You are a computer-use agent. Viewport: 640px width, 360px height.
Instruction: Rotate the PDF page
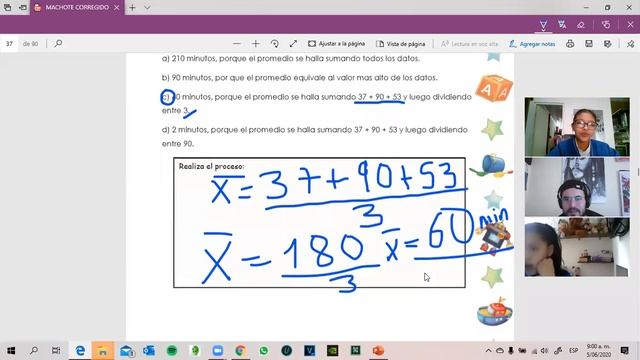pyautogui.click(x=275, y=44)
